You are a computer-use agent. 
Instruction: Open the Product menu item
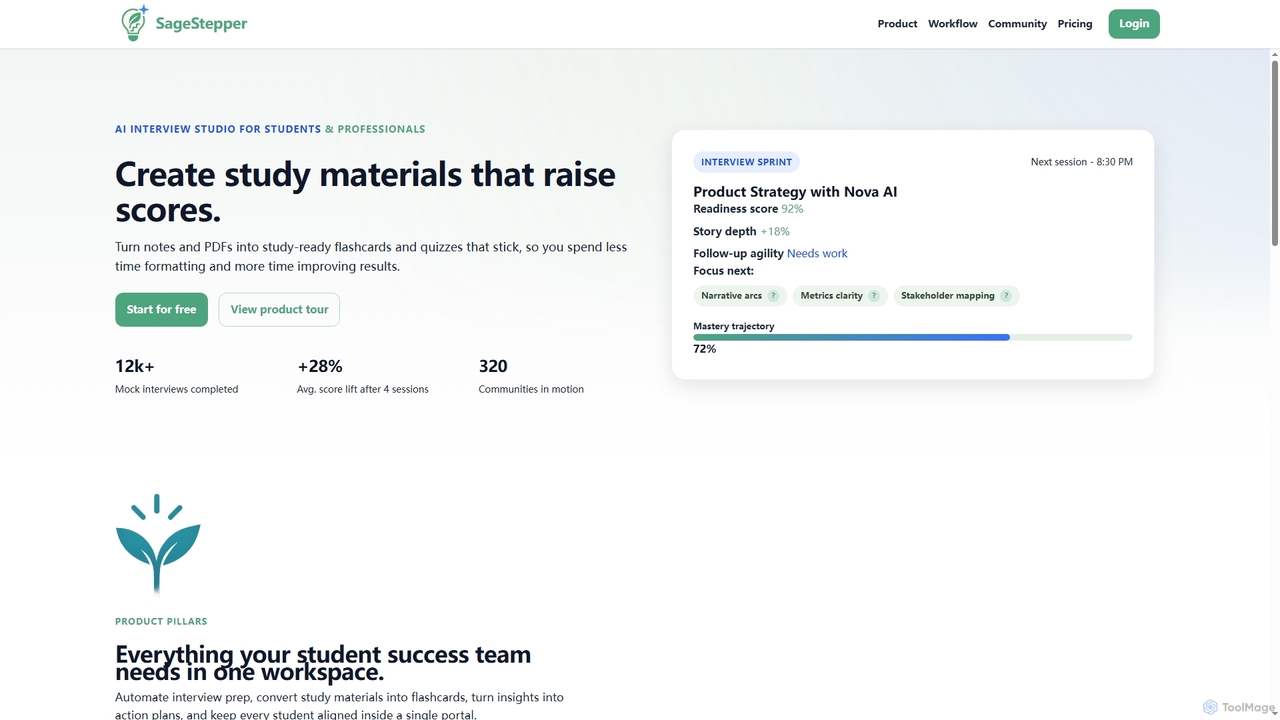(897, 24)
